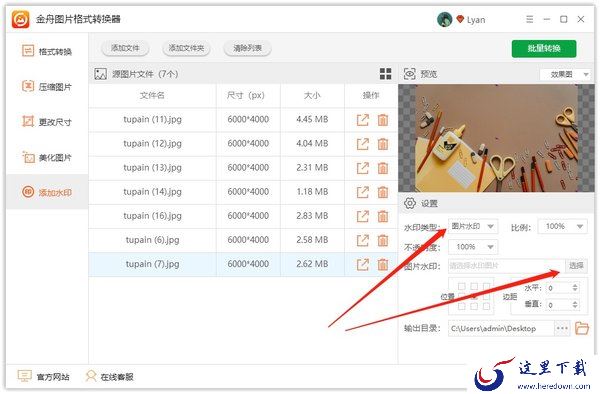This screenshot has height=394, width=600.
Task: Expand the 比例 100% dropdown
Action: [562, 226]
